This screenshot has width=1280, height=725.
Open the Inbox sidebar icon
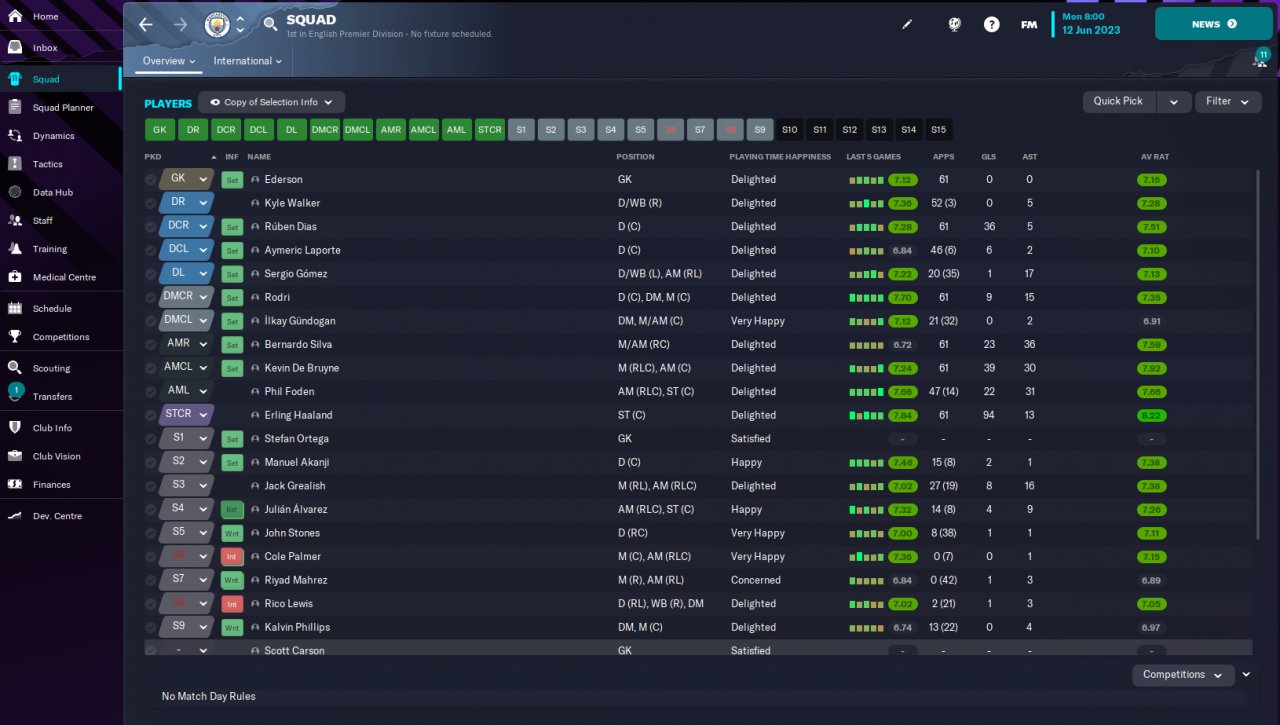[15, 47]
